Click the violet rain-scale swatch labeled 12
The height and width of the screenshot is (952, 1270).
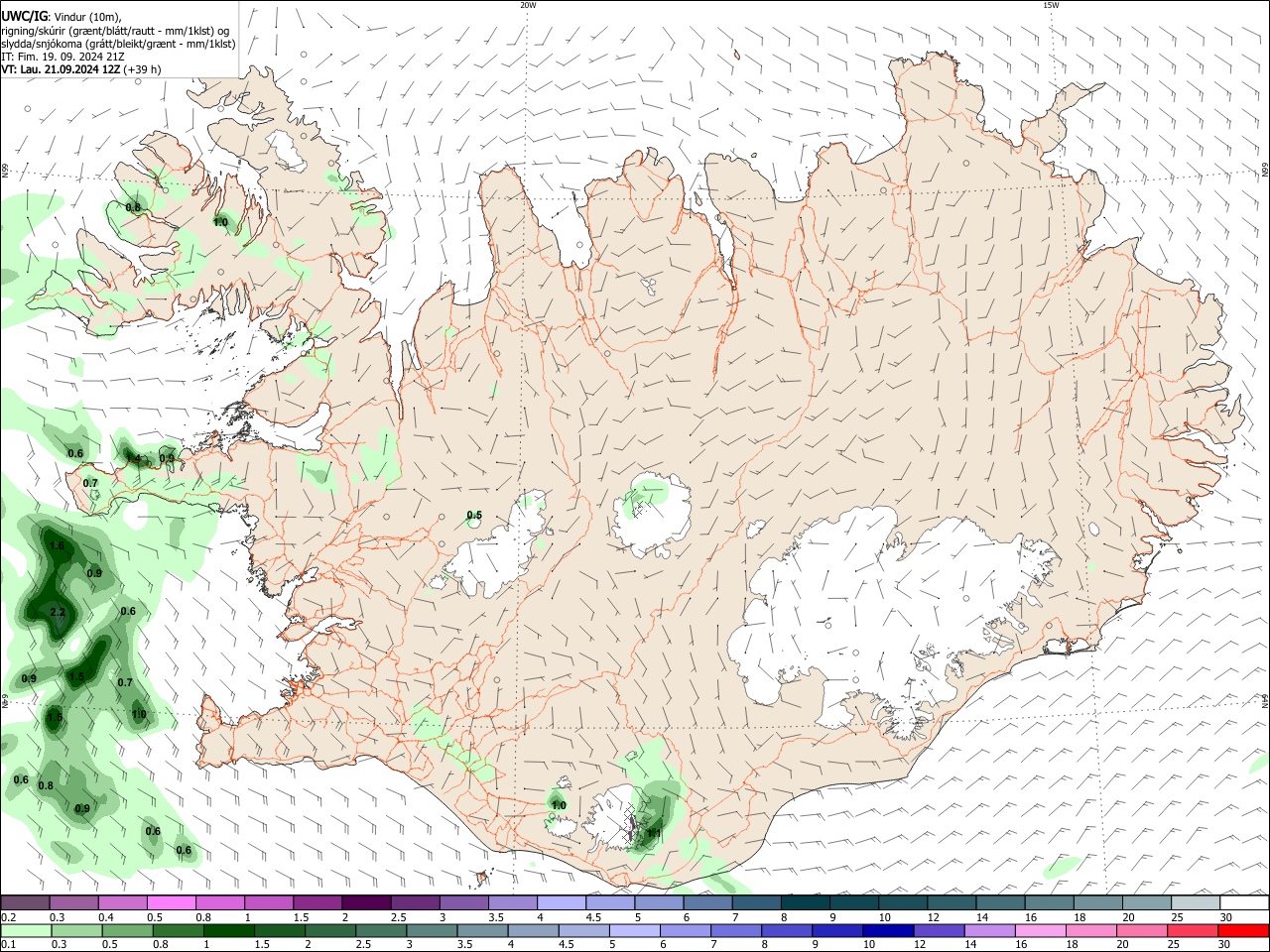pos(939,930)
